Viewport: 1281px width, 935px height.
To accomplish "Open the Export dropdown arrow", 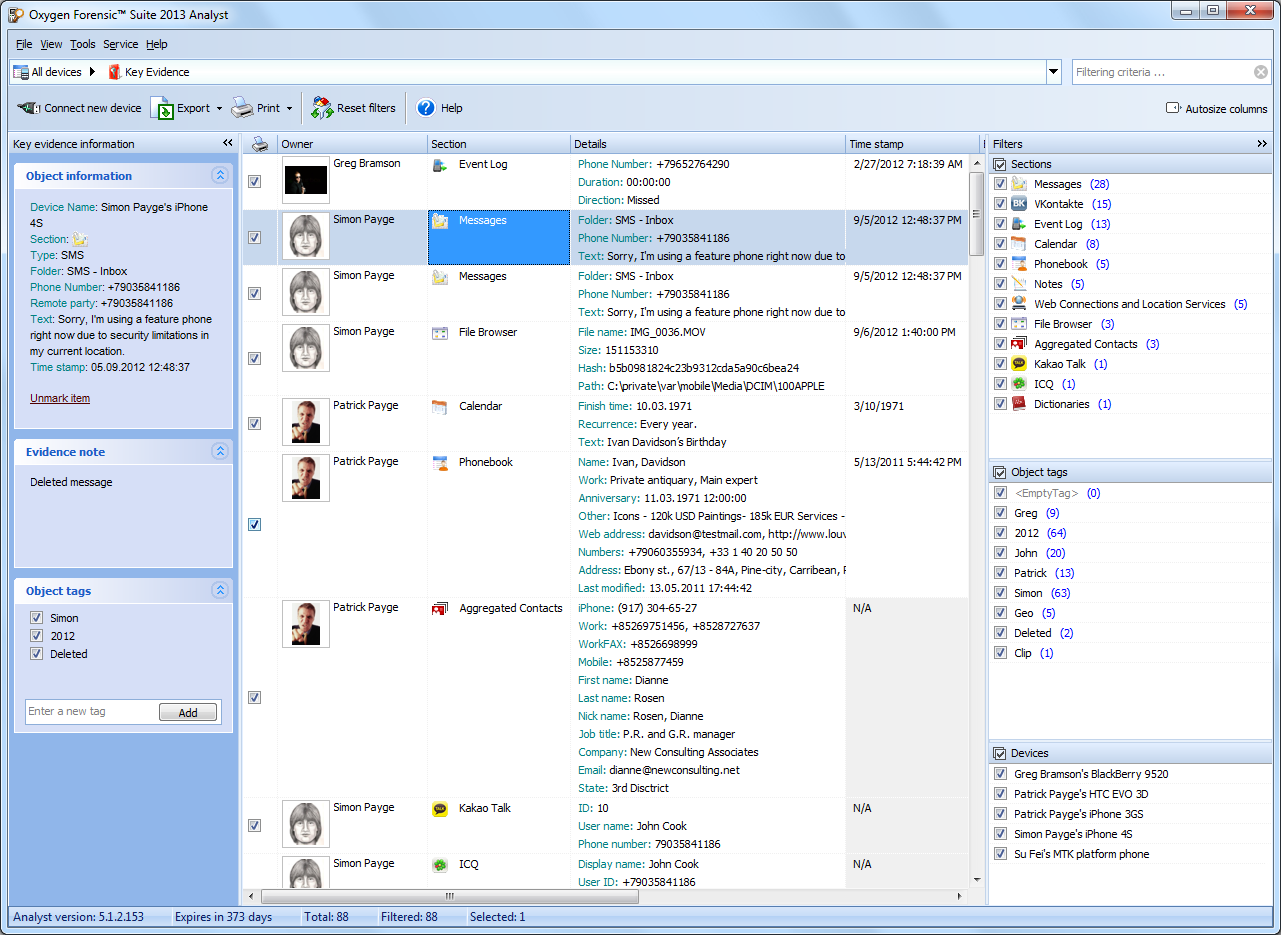I will point(219,108).
